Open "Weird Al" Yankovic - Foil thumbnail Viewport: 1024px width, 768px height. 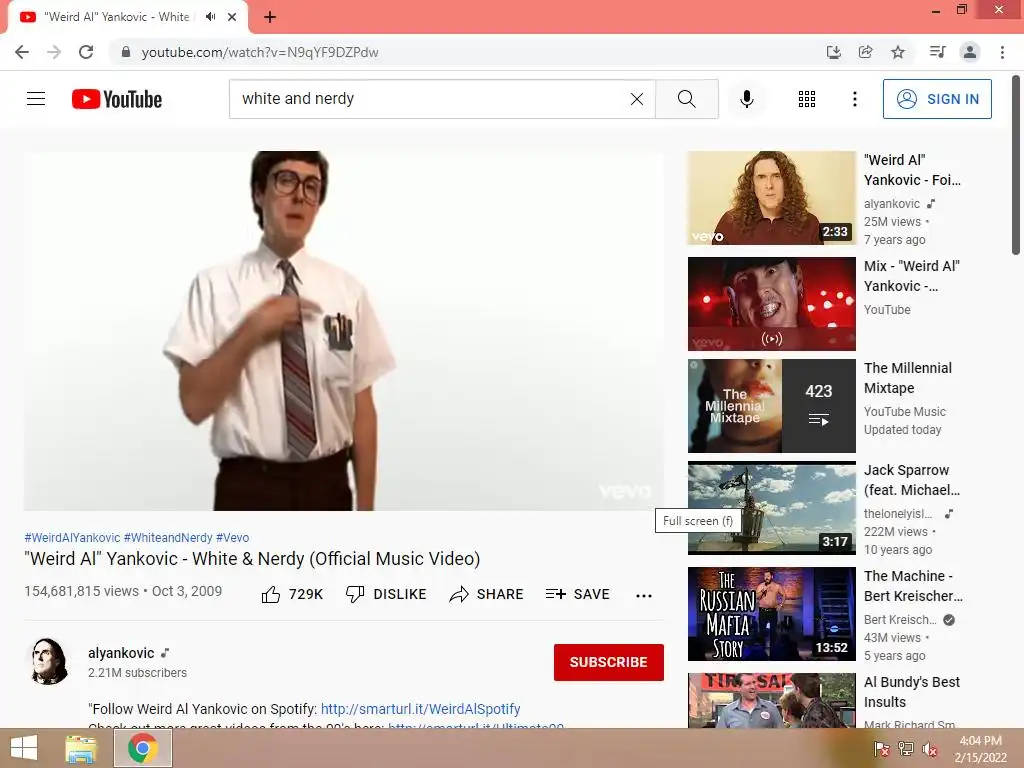(x=772, y=198)
